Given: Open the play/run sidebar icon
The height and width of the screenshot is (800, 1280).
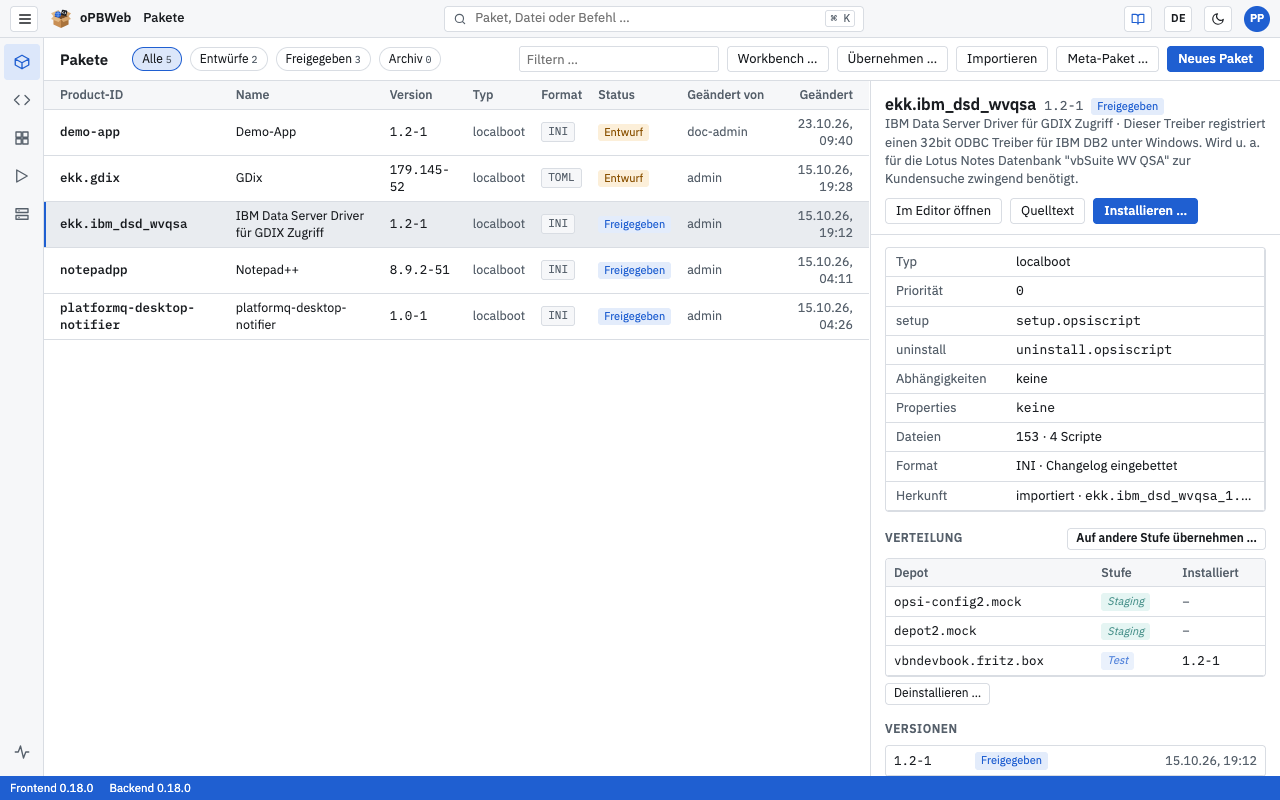Looking at the screenshot, I should point(22,176).
